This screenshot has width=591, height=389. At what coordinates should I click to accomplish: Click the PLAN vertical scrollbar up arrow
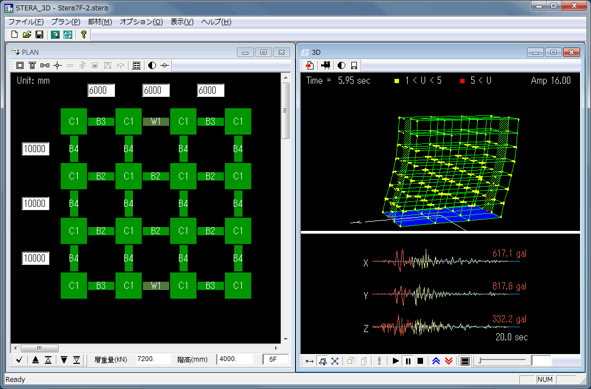pos(285,78)
